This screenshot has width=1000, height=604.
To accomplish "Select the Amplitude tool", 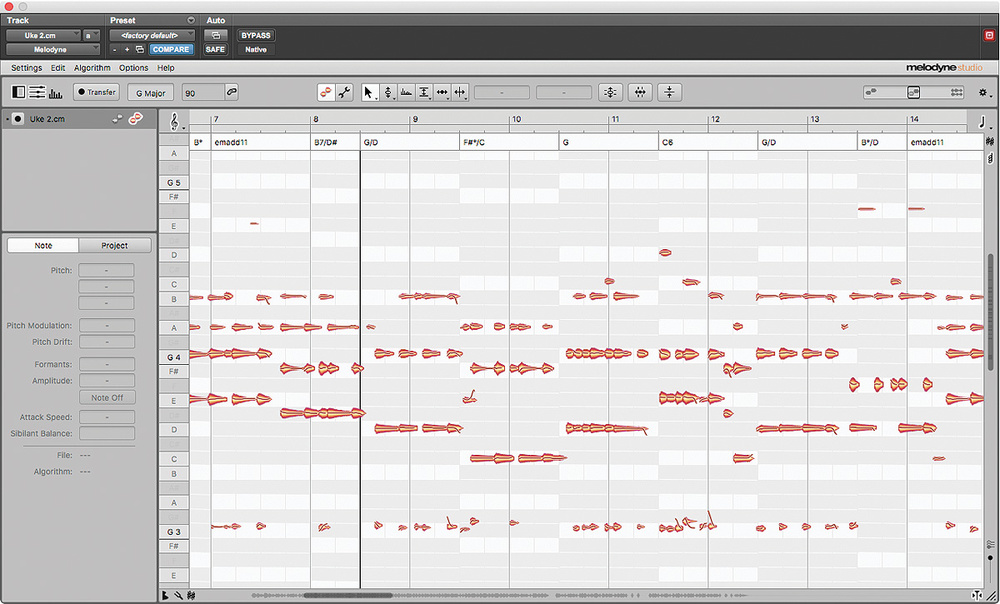I will click(423, 92).
